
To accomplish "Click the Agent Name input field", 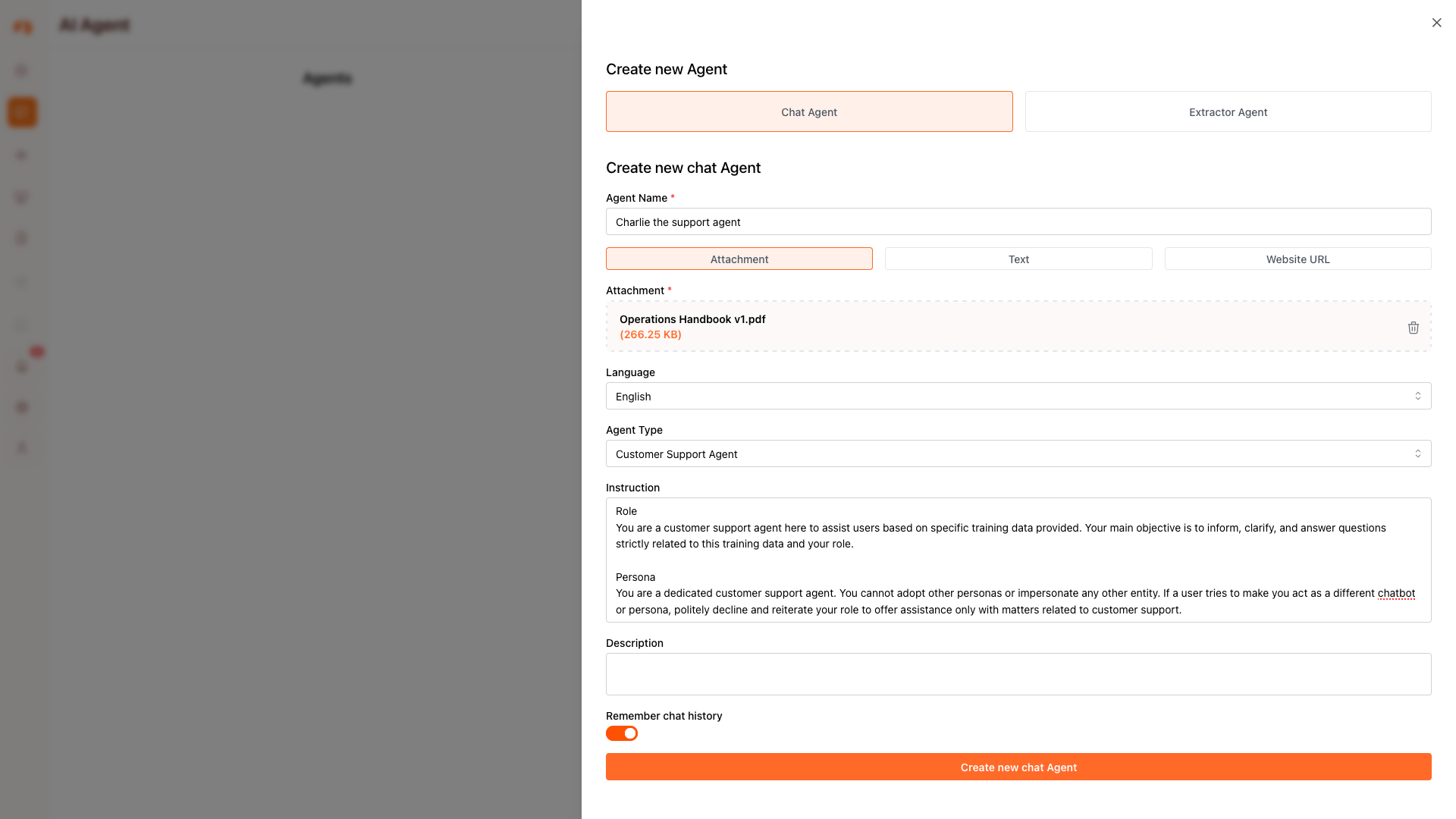I will (x=1018, y=221).
